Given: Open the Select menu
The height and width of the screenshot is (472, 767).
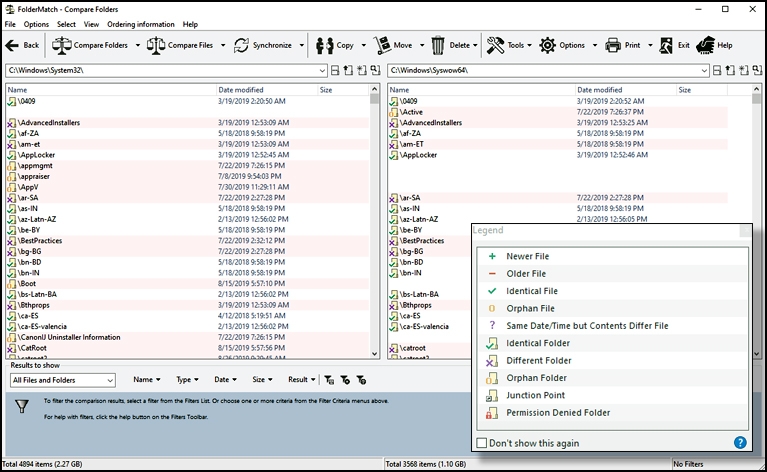Looking at the screenshot, I should point(66,24).
